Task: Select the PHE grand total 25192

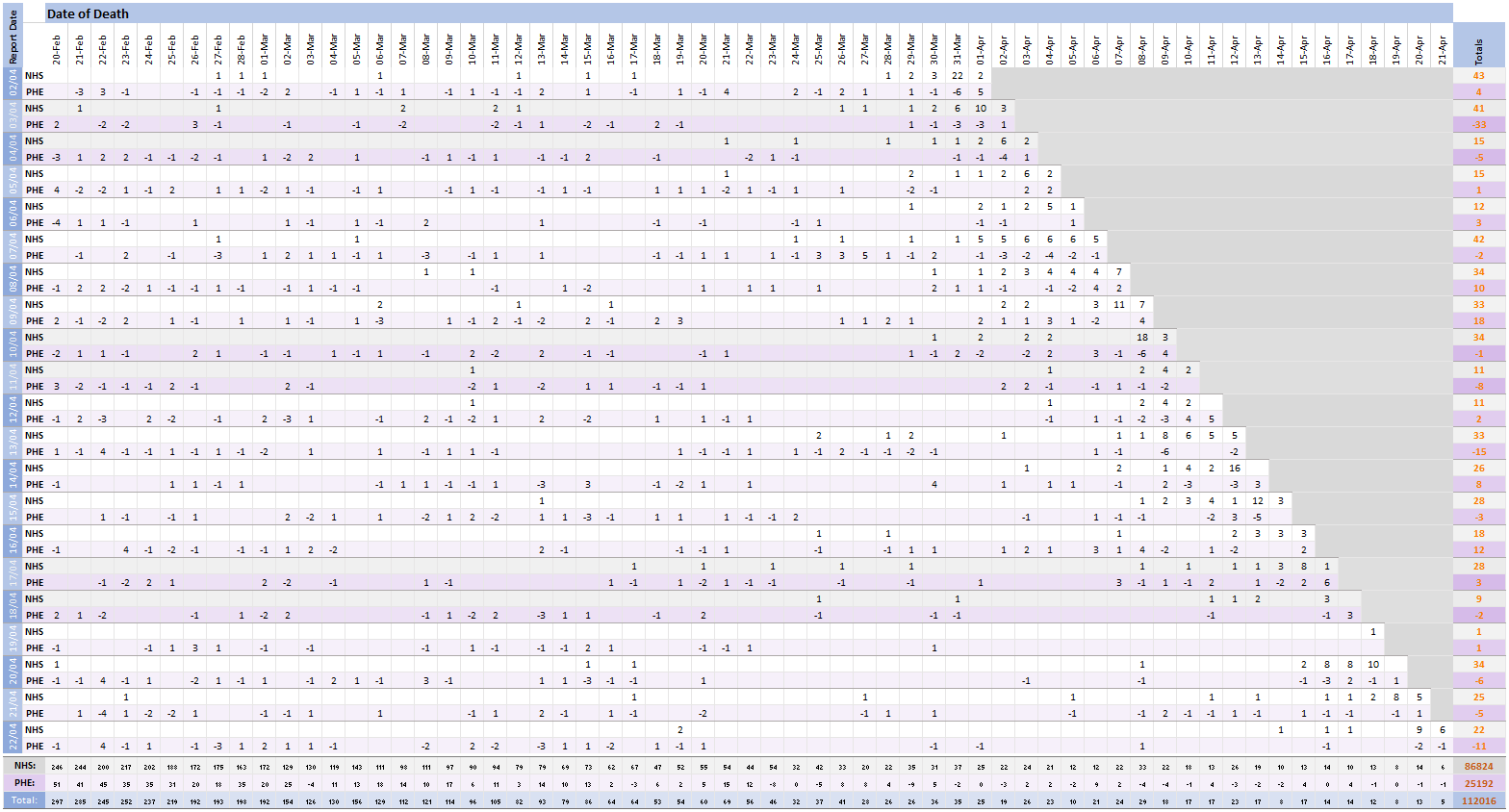Action: pyautogui.click(x=1479, y=783)
